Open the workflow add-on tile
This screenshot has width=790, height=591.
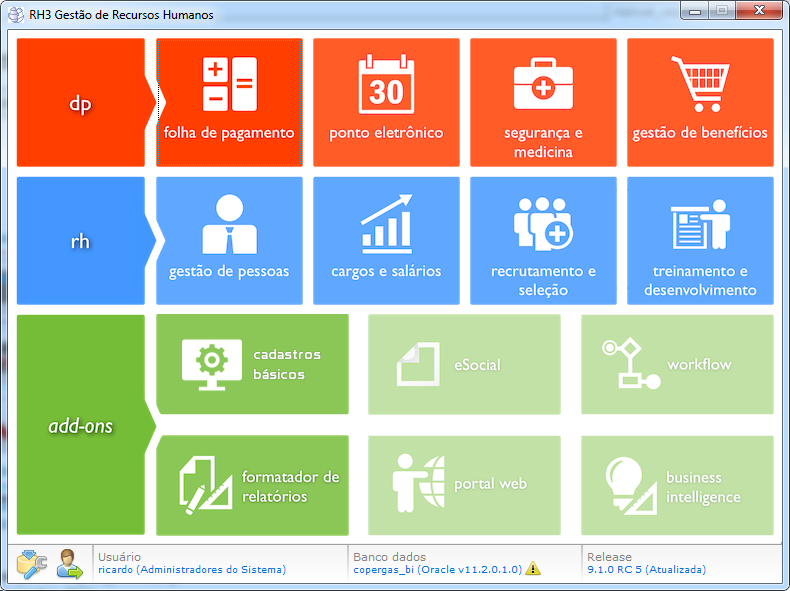pos(677,364)
